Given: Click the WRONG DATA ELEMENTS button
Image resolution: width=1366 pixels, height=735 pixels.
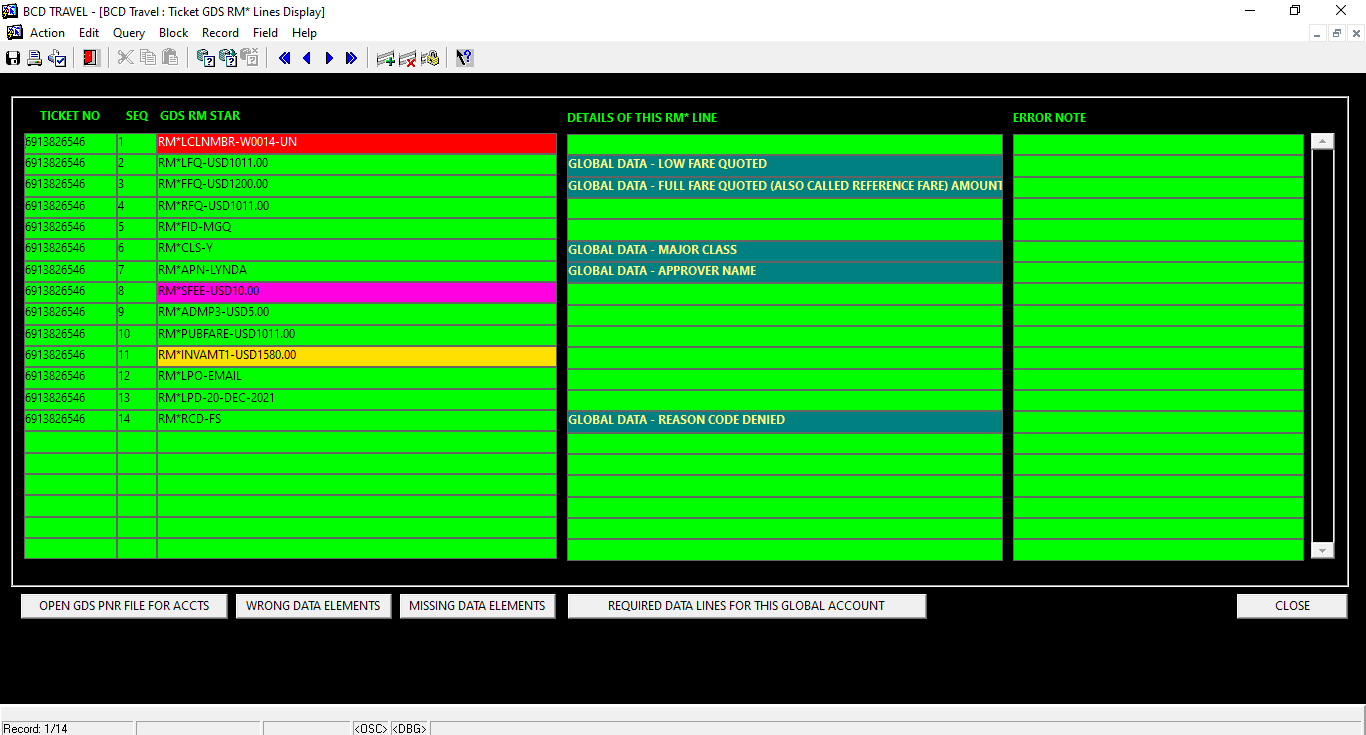Looking at the screenshot, I should 313,606.
